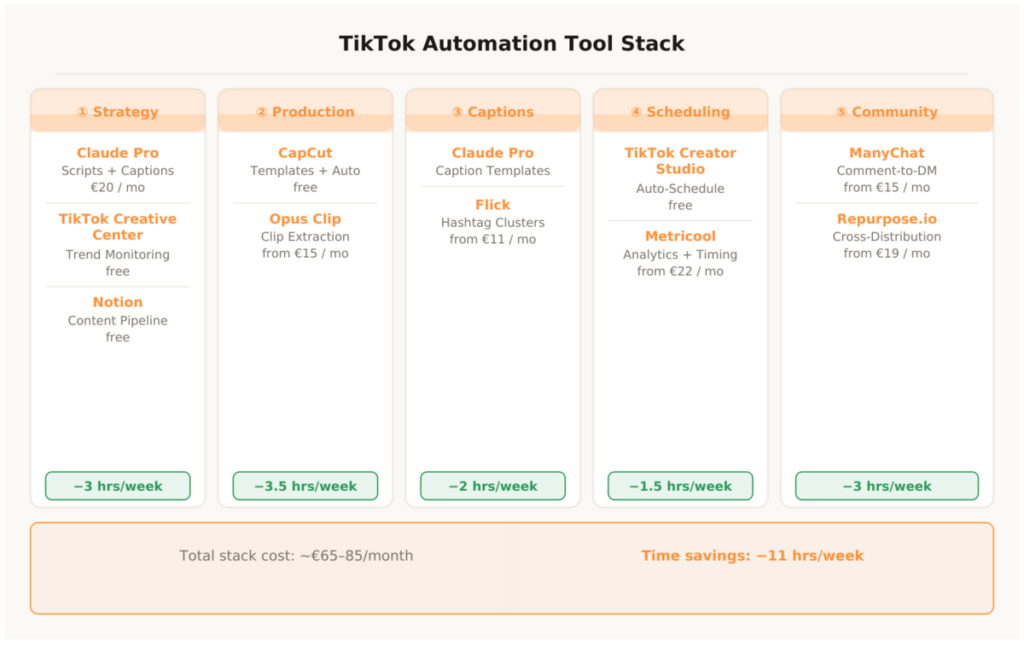Open the TikTok Creative Center link
The width and height of the screenshot is (1024, 647).
pyautogui.click(x=118, y=227)
